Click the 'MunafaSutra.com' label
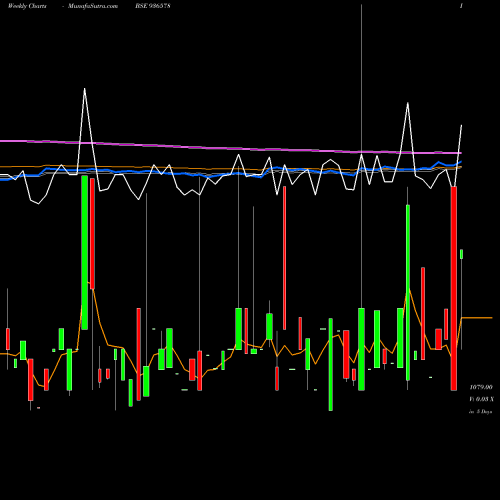This screenshot has height=500, width=500. coord(93,6)
